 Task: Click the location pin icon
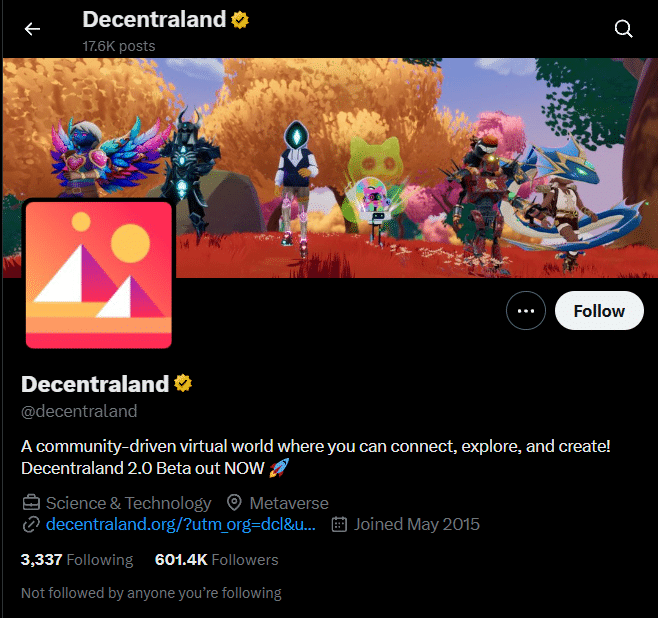(x=235, y=503)
